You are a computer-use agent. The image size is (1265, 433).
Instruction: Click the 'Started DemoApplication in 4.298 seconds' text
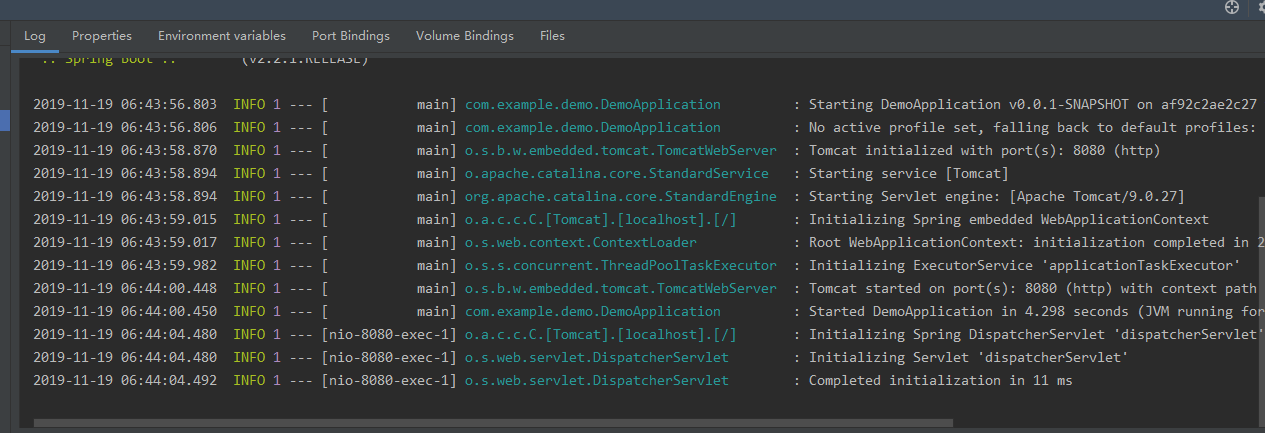pyautogui.click(x=1000, y=311)
